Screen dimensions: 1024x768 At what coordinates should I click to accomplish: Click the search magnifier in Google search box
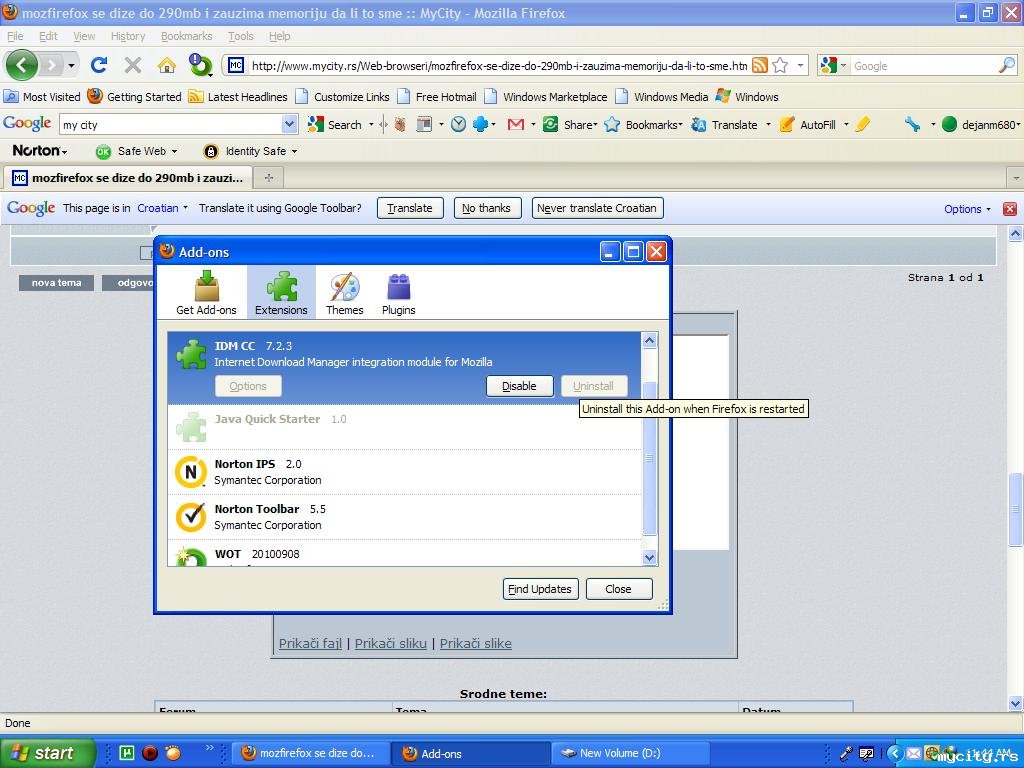coord(1007,65)
